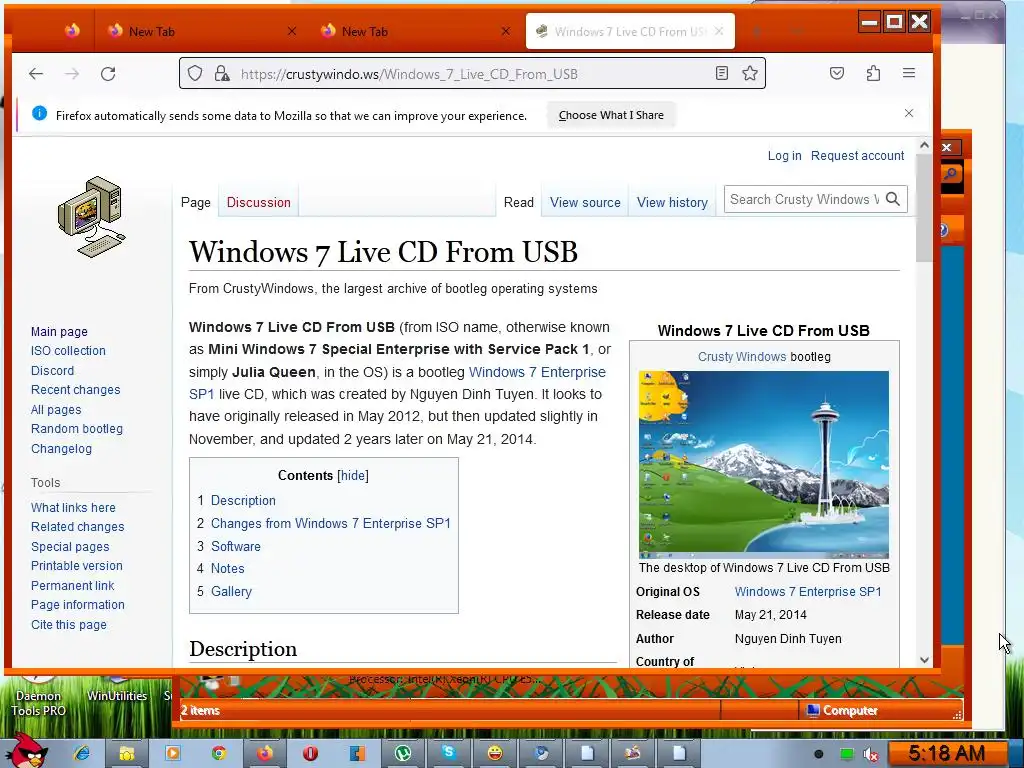Jump to Notes section in contents
The height and width of the screenshot is (768, 1024).
(x=227, y=569)
